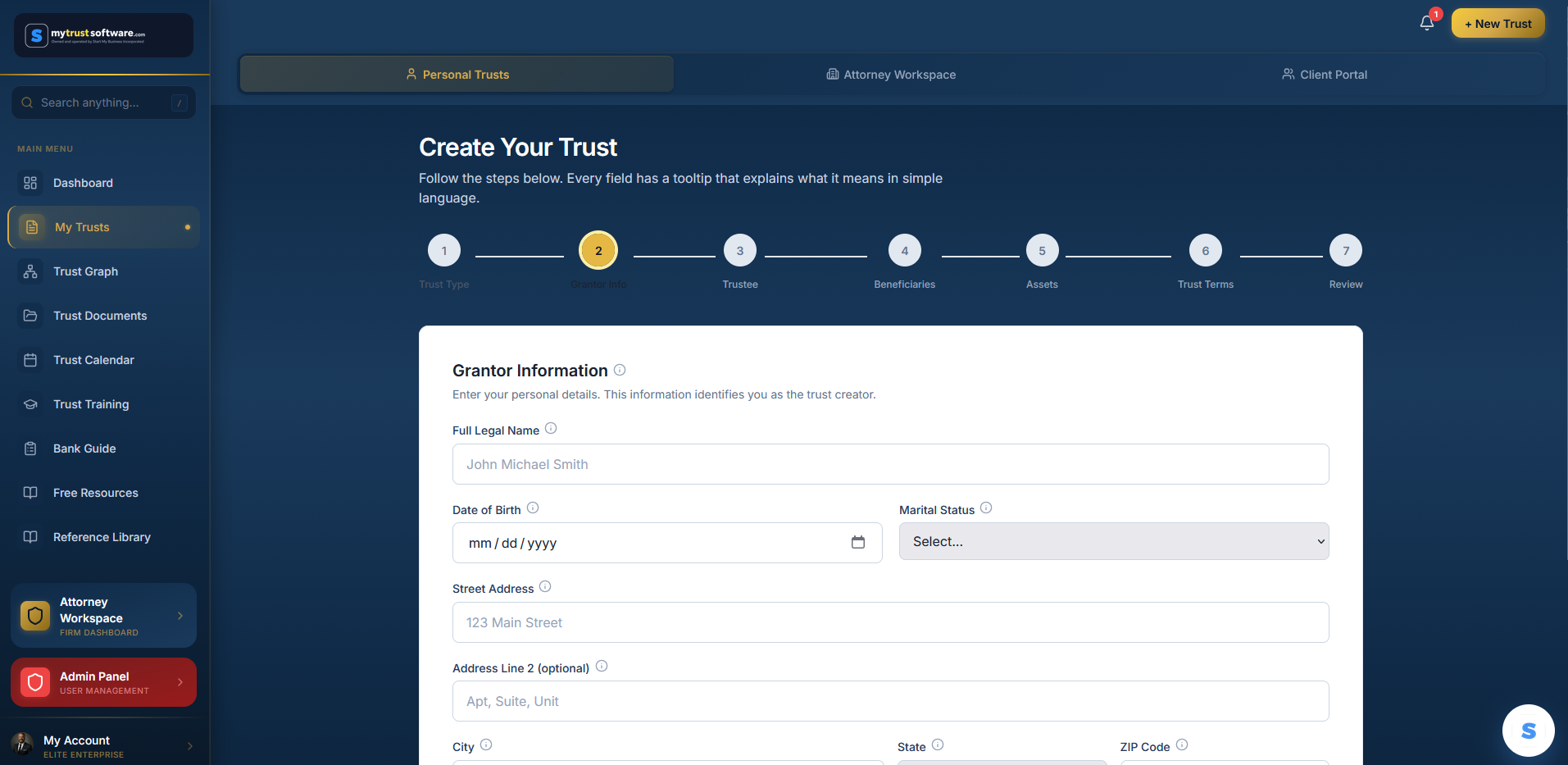1568x765 pixels.
Task: Click the Dashboard grid icon
Action: point(30,183)
